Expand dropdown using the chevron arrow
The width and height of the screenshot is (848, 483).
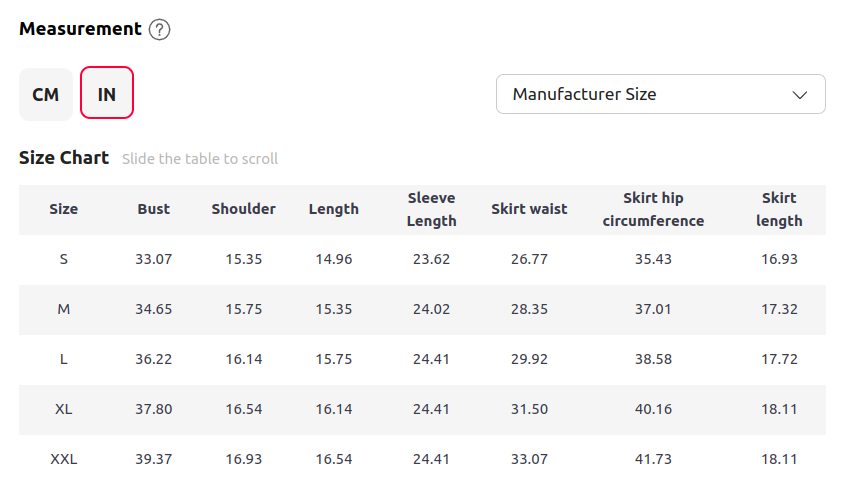800,95
